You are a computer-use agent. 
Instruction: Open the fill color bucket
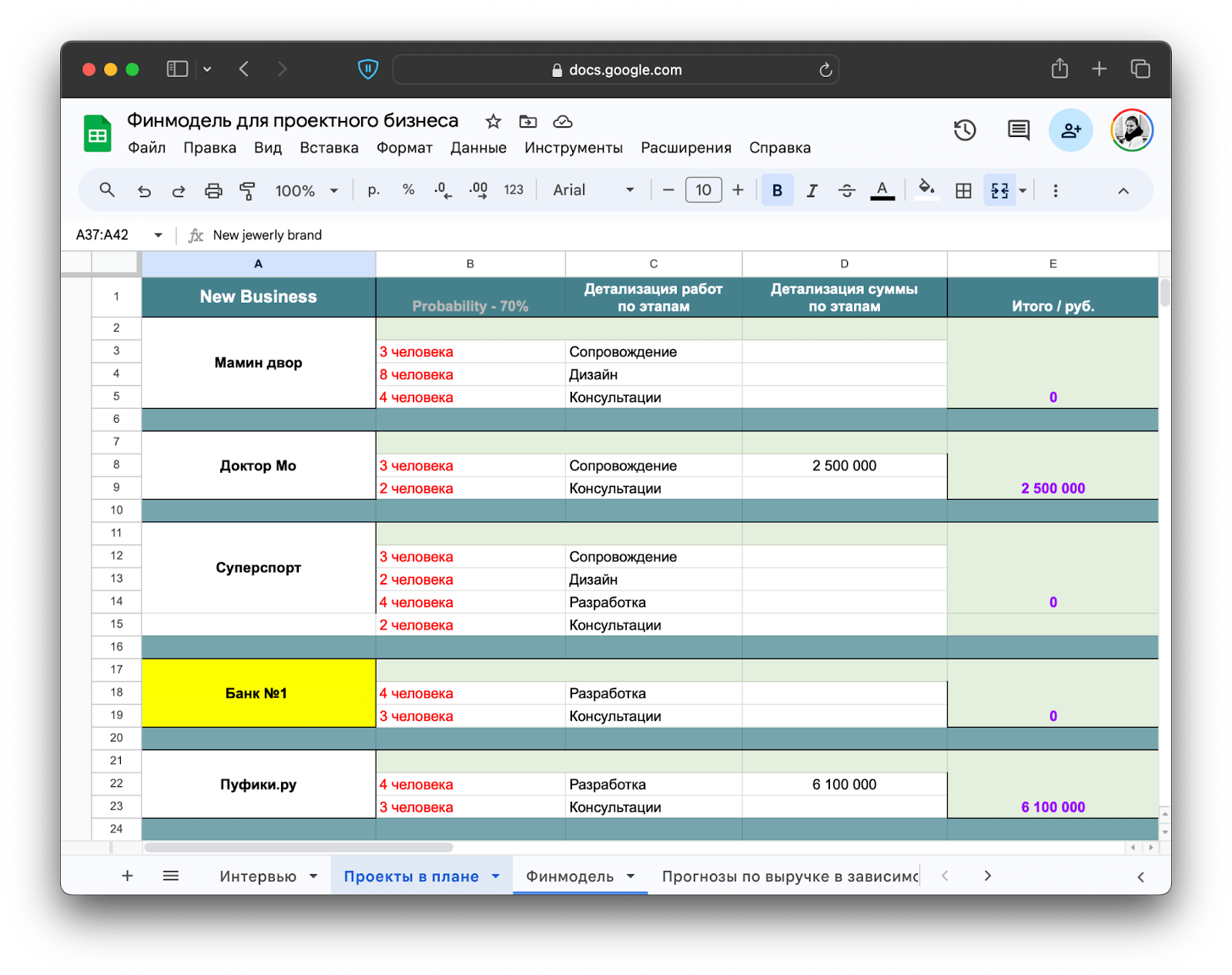[x=926, y=189]
